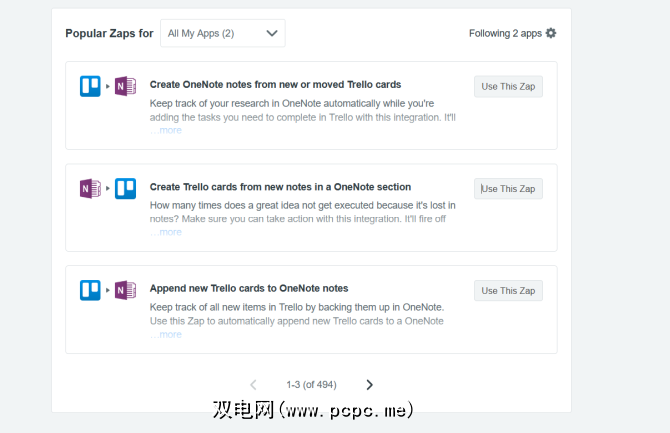
Task: Go to next page of zaps
Action: [x=369, y=385]
